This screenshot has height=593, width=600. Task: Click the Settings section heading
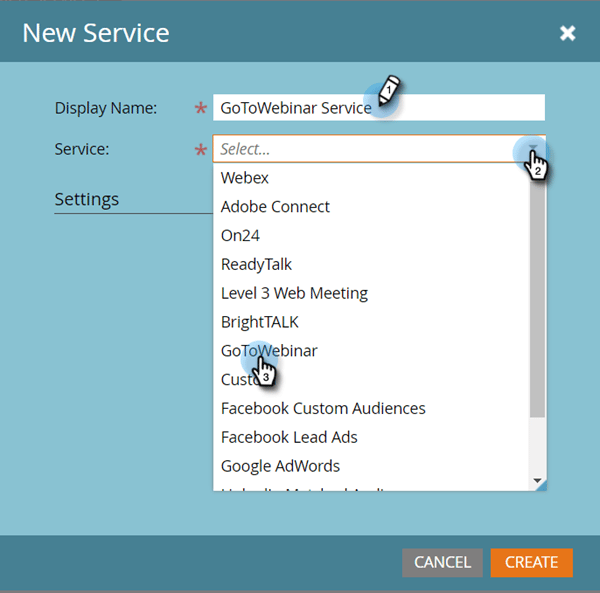coord(87,199)
